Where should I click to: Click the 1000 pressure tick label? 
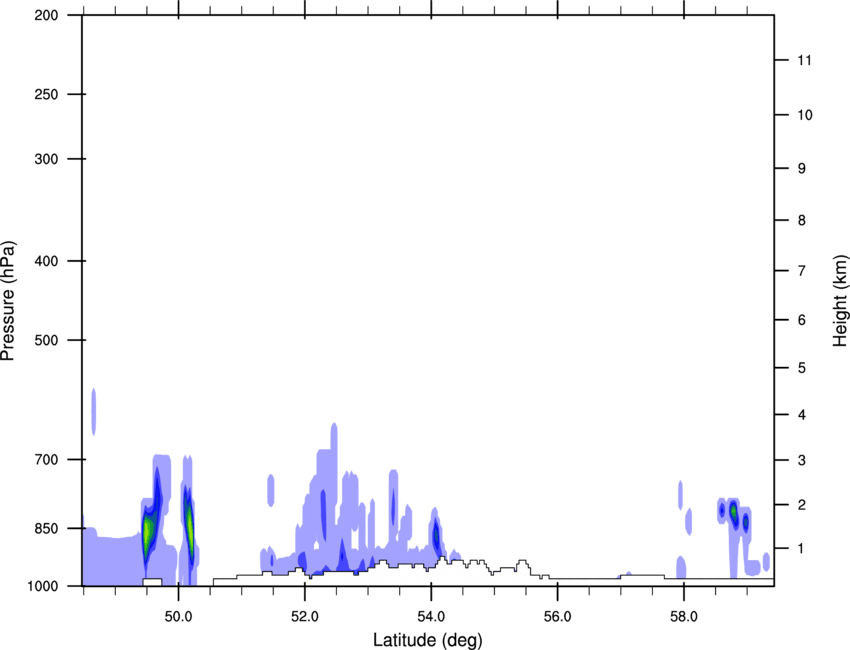click(42, 586)
